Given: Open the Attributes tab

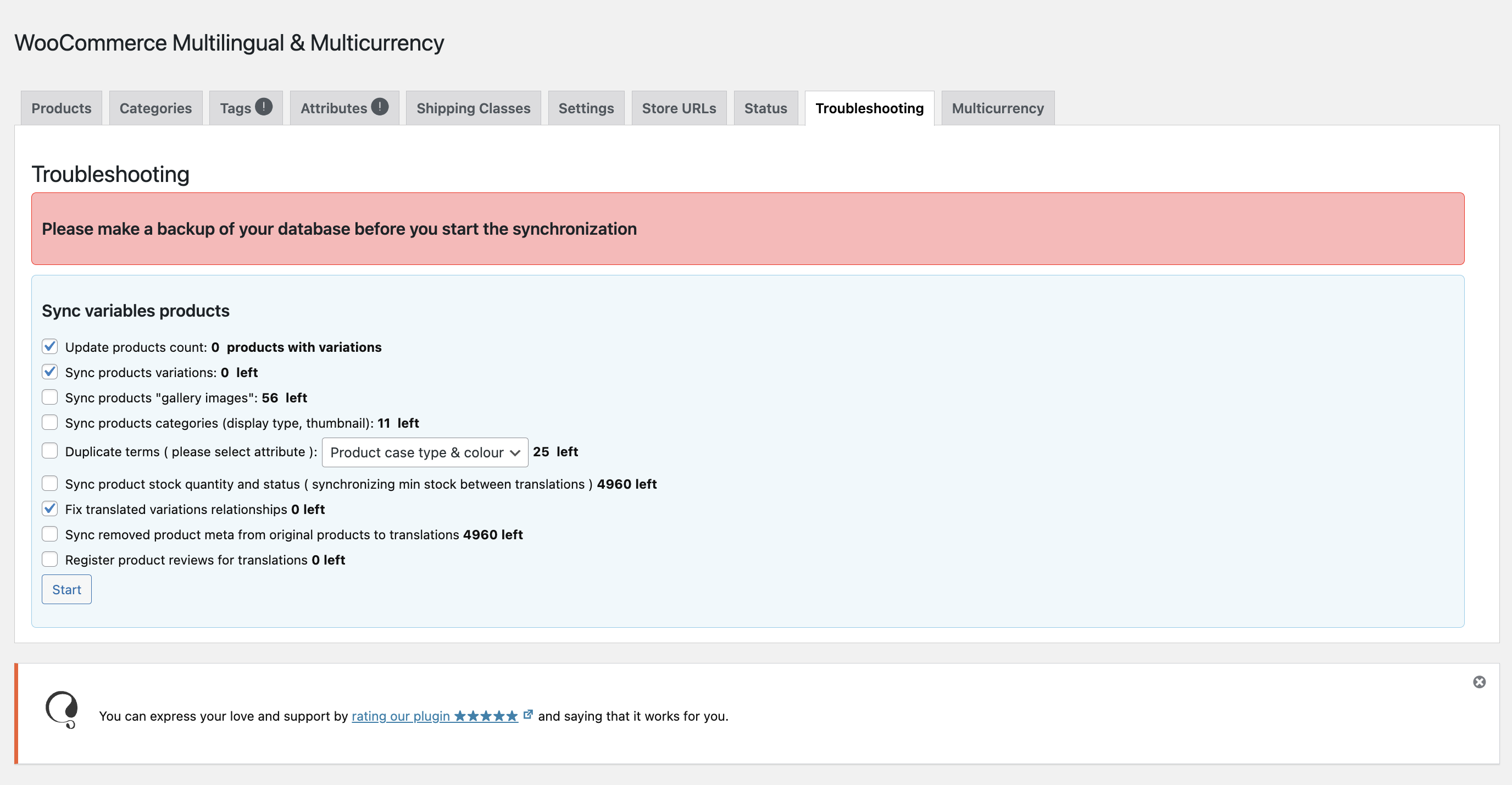Looking at the screenshot, I should 344,108.
